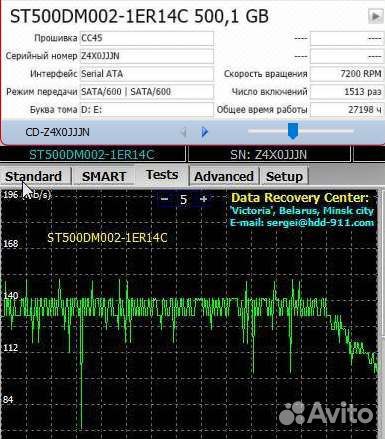Click the Data Recovery Center heading
Viewport: 385px width, 439px height.
click(300, 198)
